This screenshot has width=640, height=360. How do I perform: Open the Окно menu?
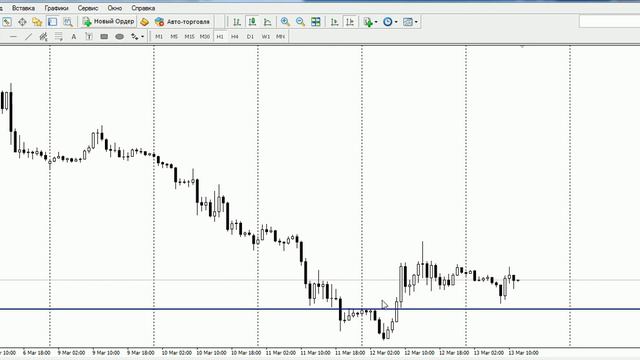(x=115, y=8)
